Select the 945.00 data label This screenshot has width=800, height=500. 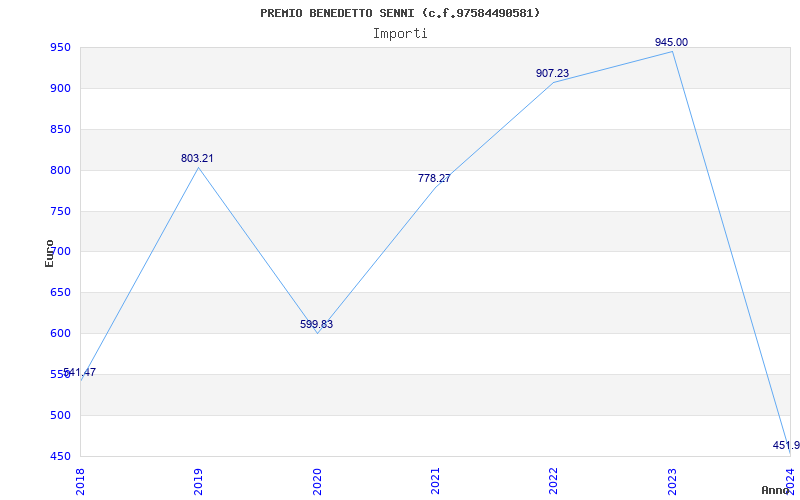tap(671, 42)
